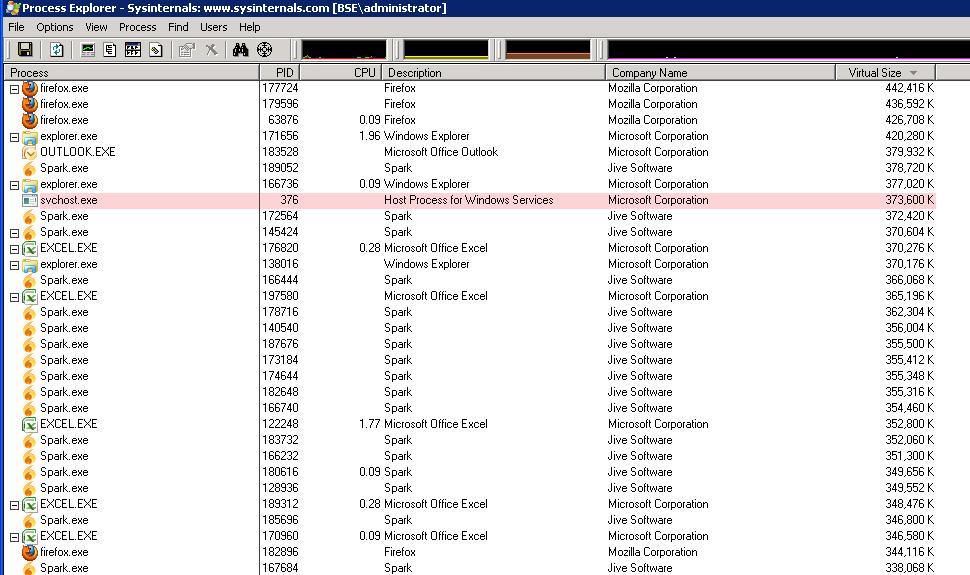The image size is (970, 575).
Task: Click the Explorer folder icon for PID 171656
Action: click(30, 136)
